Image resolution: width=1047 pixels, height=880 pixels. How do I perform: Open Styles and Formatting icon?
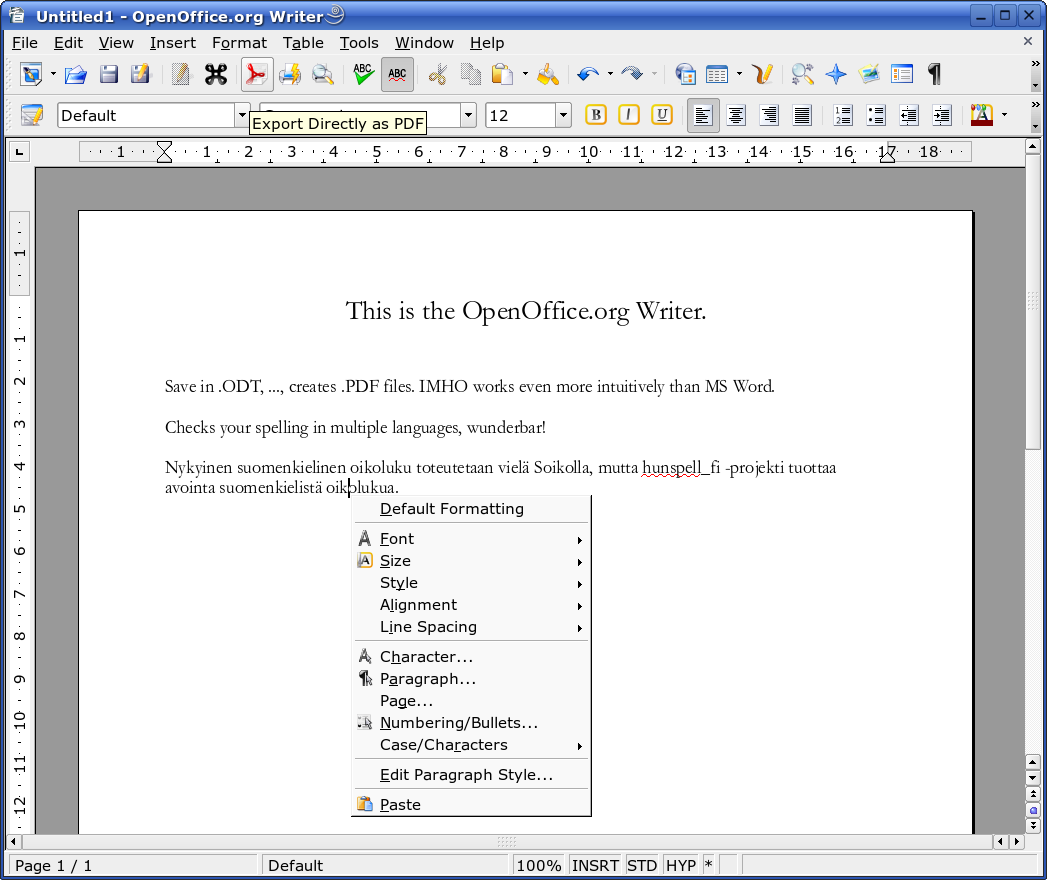[x=31, y=115]
